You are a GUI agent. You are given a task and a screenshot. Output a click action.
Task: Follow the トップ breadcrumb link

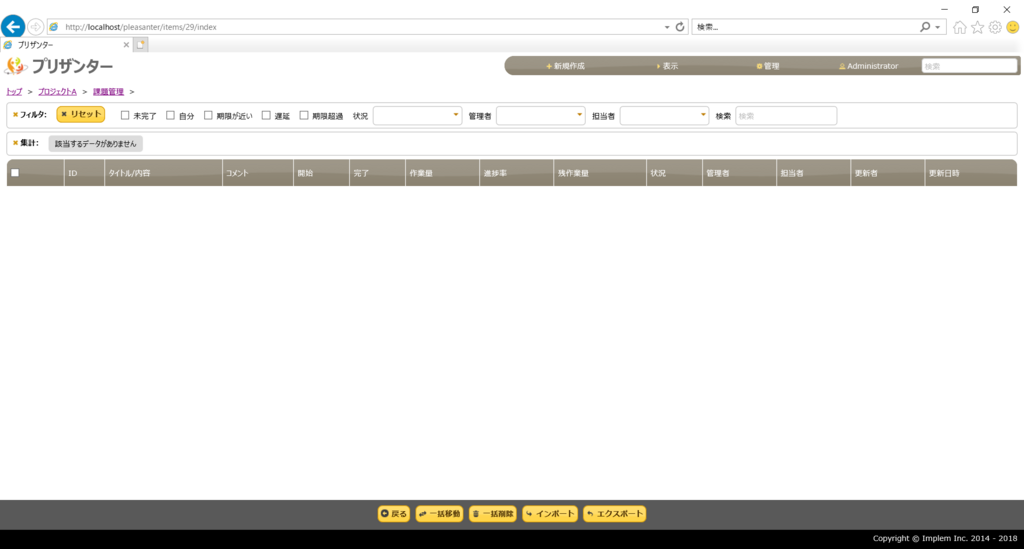pyautogui.click(x=14, y=92)
